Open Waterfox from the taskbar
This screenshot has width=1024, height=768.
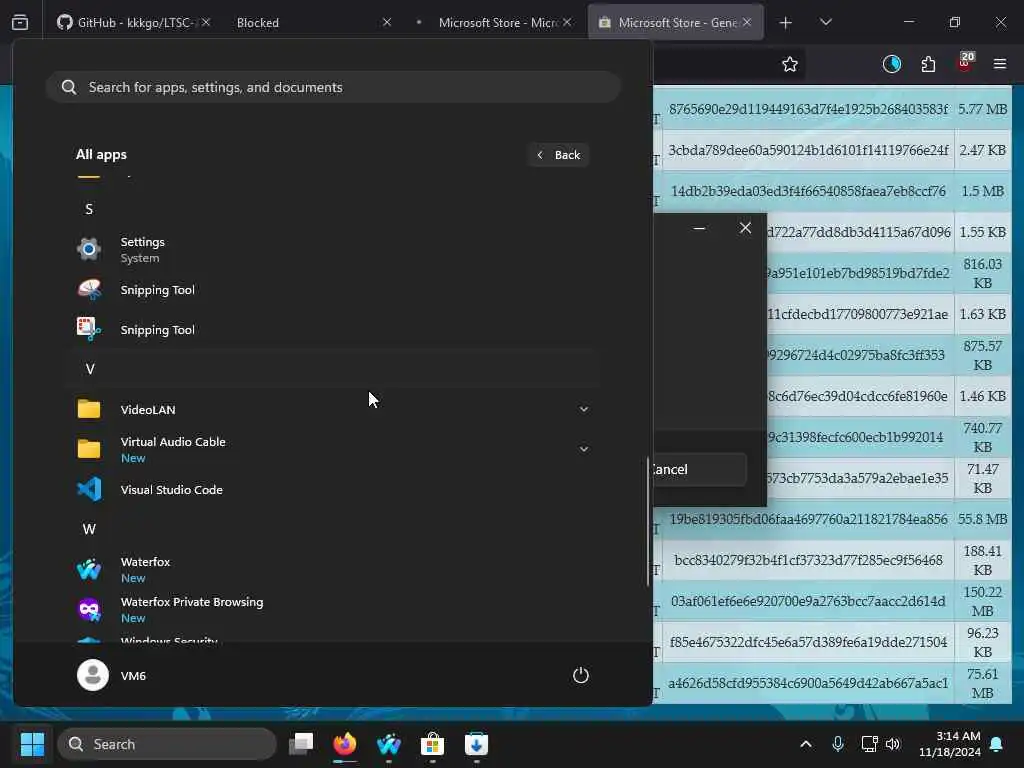(389, 744)
